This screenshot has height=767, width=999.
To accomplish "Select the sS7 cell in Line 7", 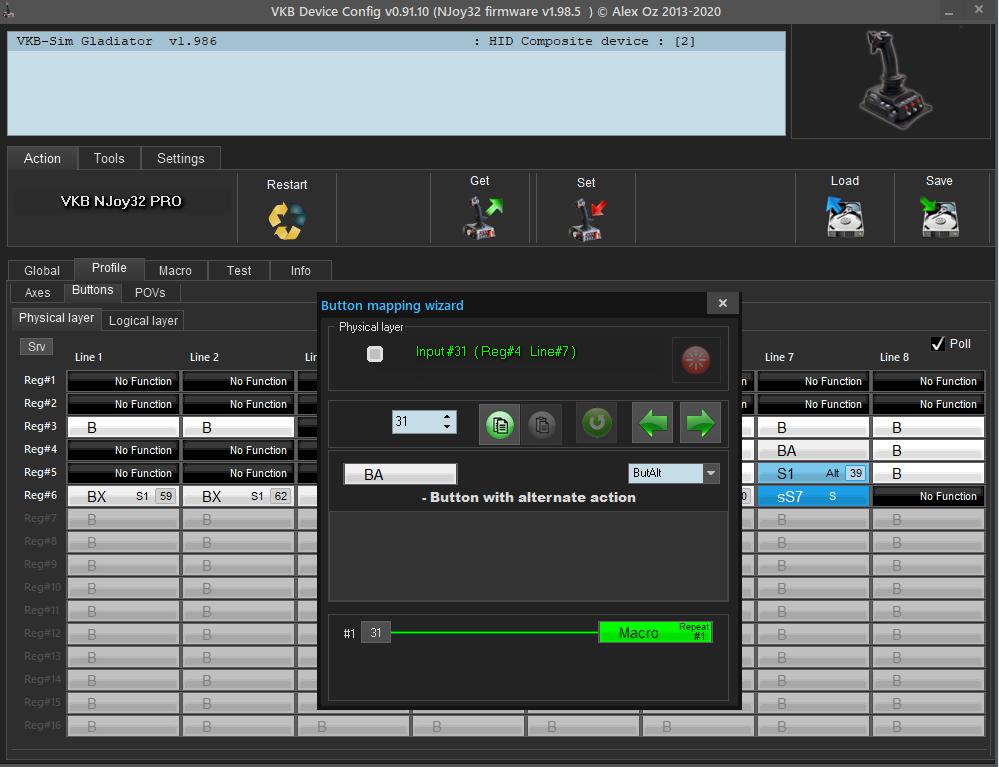I will pyautogui.click(x=813, y=496).
